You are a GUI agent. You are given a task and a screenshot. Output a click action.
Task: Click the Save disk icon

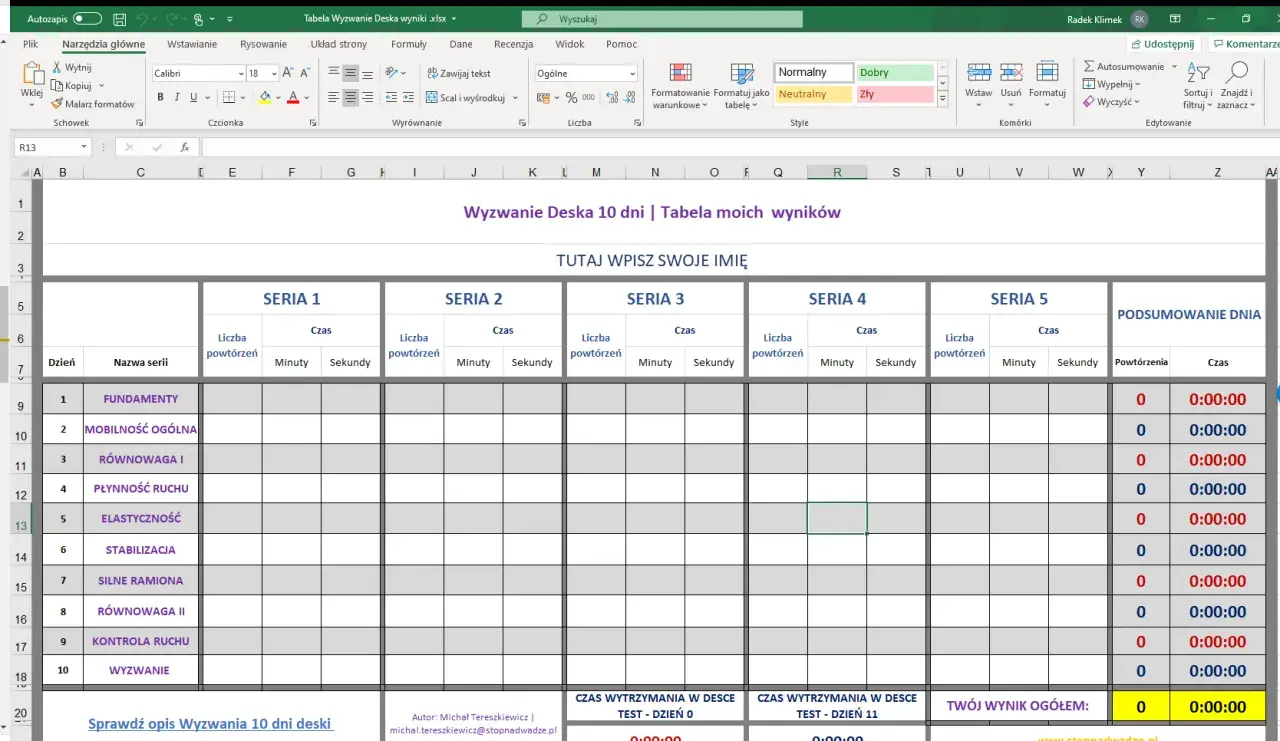click(x=120, y=18)
